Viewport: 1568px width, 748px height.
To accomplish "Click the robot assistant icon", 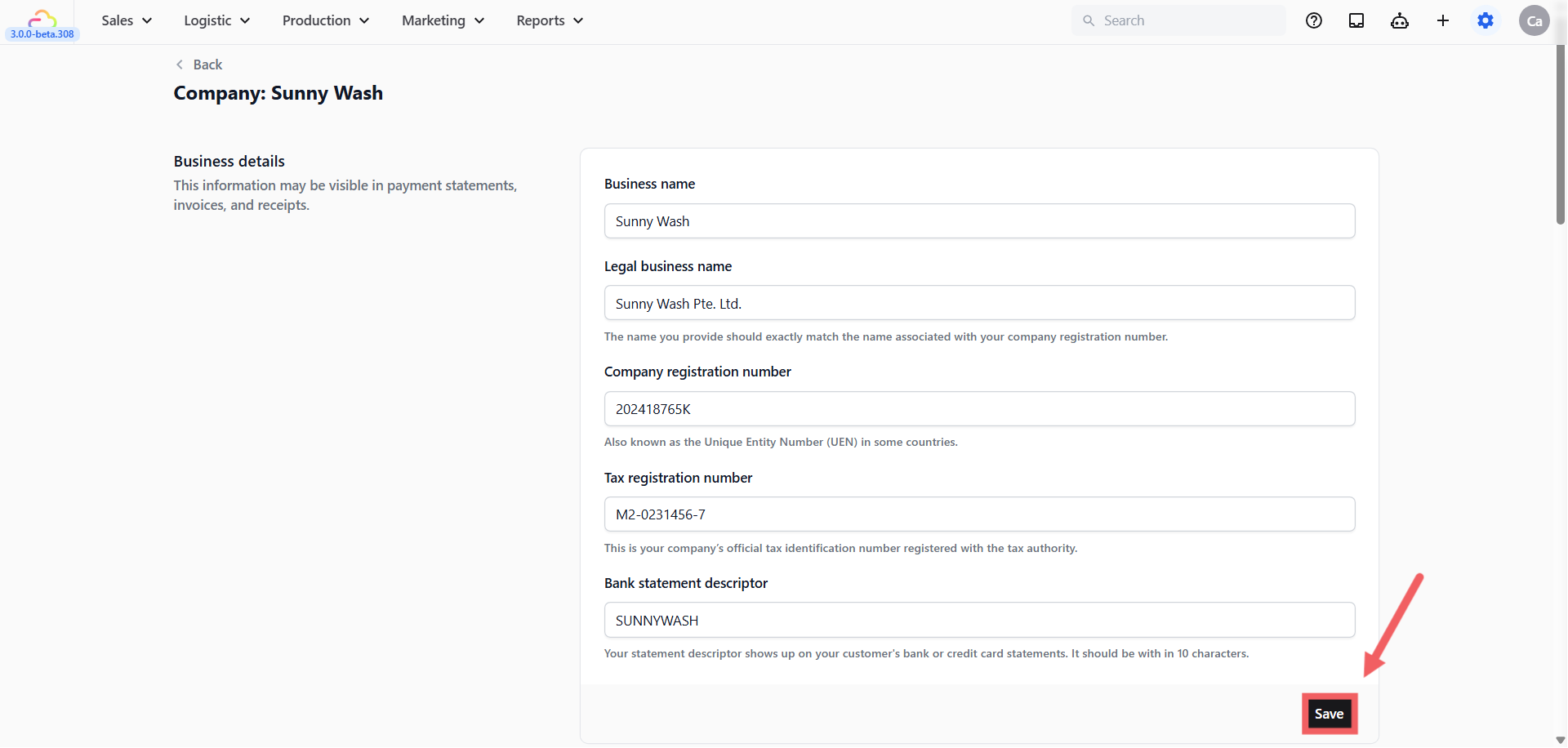I will [x=1400, y=20].
